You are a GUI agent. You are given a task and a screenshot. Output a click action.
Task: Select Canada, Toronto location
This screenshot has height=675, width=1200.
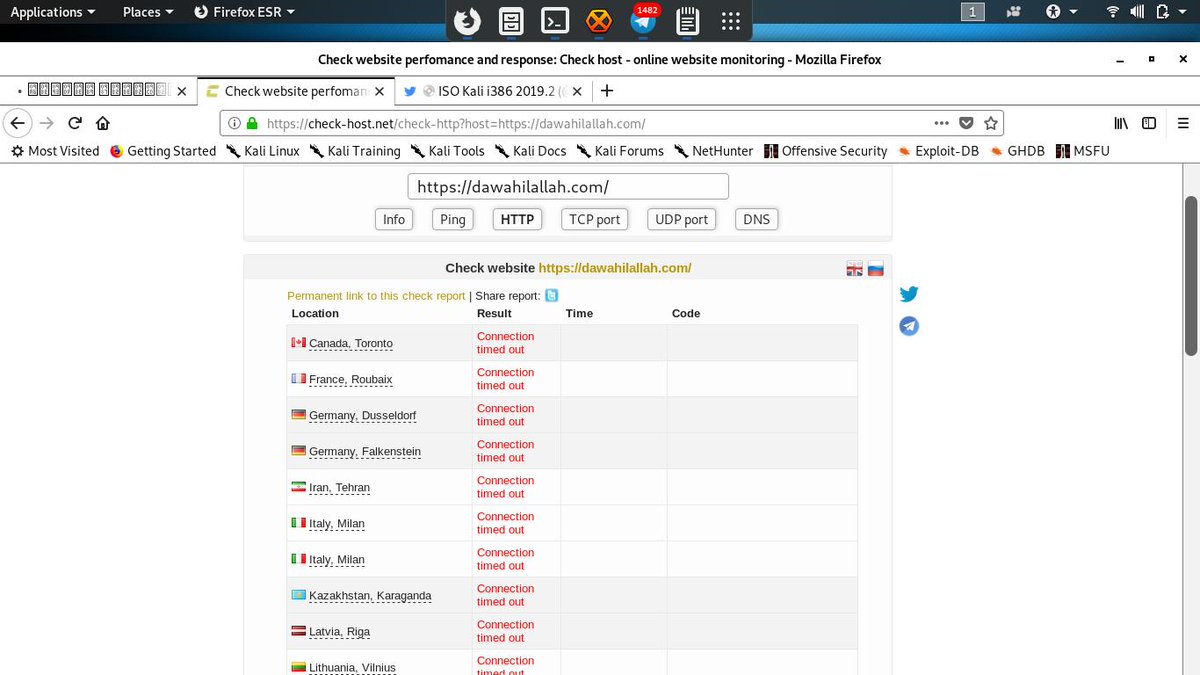pos(350,344)
